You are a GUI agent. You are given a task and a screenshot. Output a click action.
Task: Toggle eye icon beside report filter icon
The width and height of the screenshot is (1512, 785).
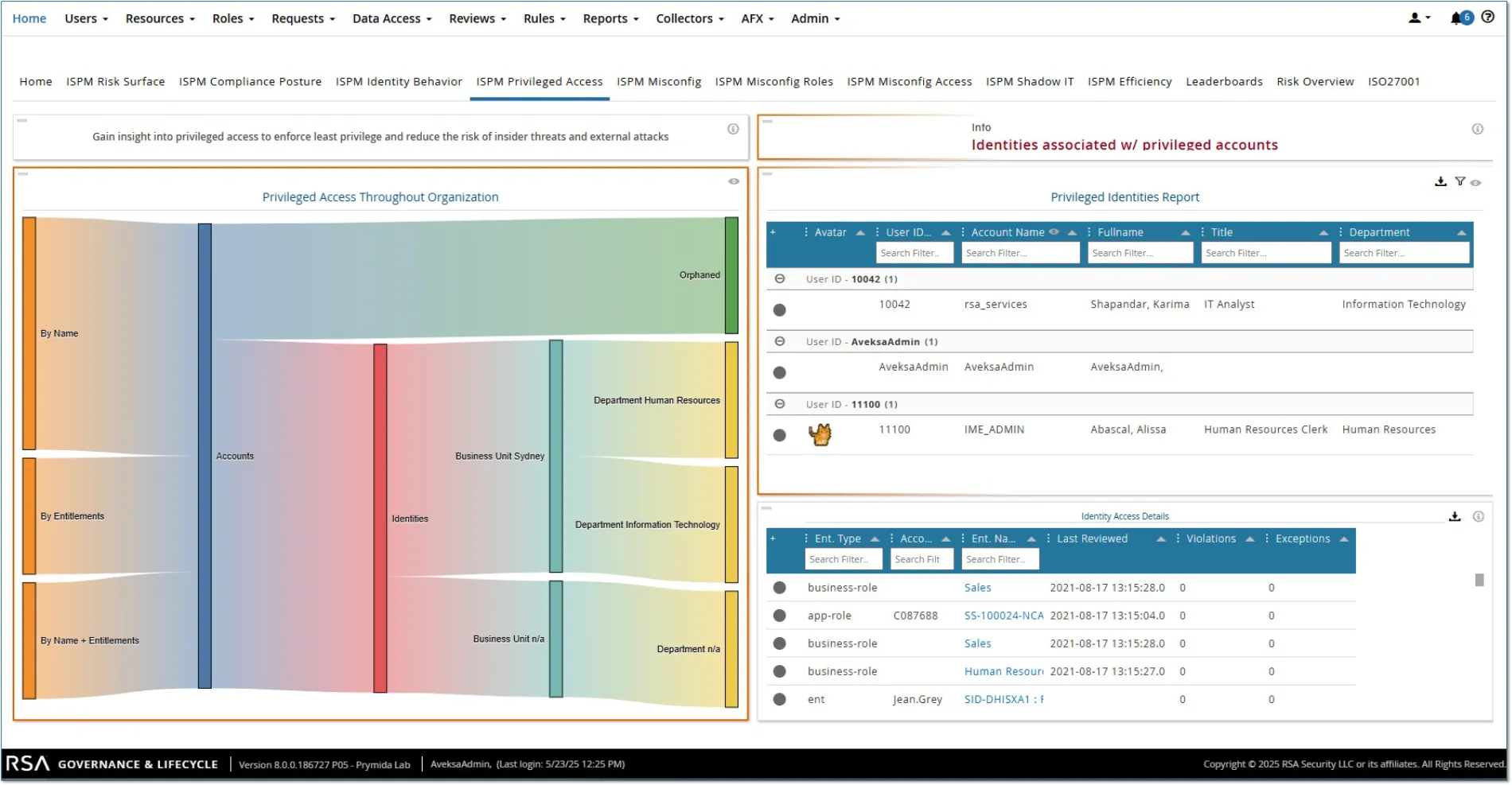coord(1476,183)
